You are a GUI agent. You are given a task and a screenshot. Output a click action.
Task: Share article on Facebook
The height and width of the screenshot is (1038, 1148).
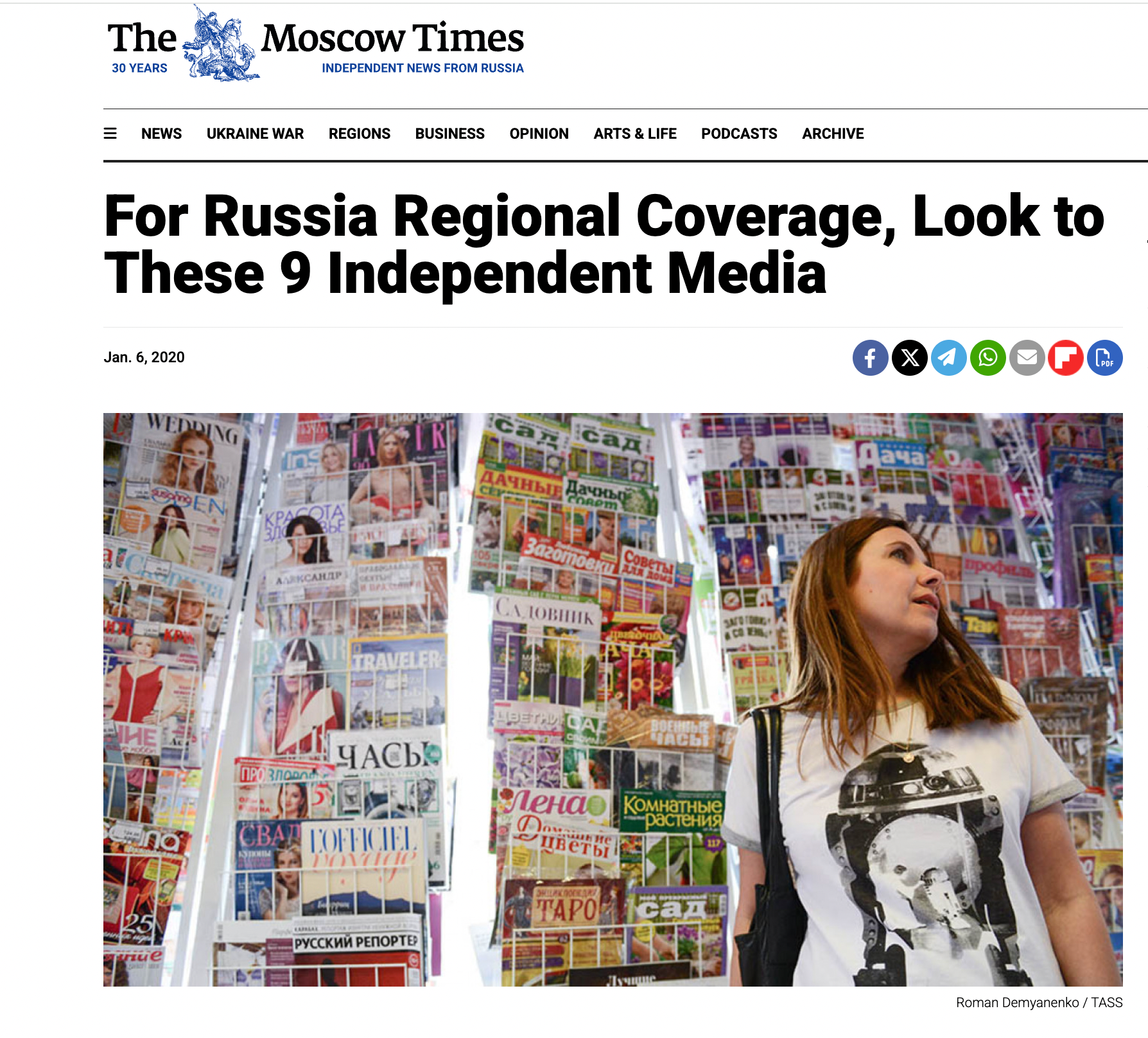point(870,358)
